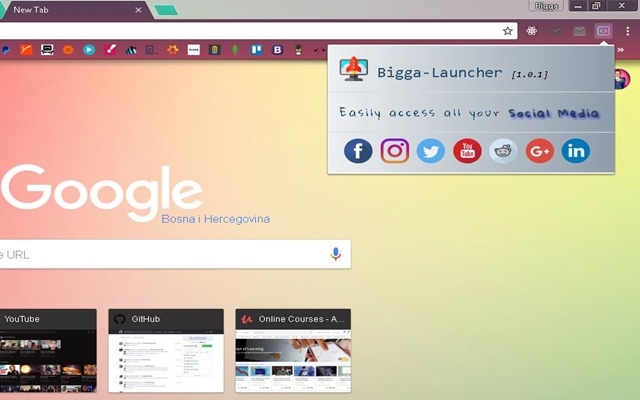Open the MongoDB green leaf bookmark
This screenshot has height=400, width=640.
point(235,50)
